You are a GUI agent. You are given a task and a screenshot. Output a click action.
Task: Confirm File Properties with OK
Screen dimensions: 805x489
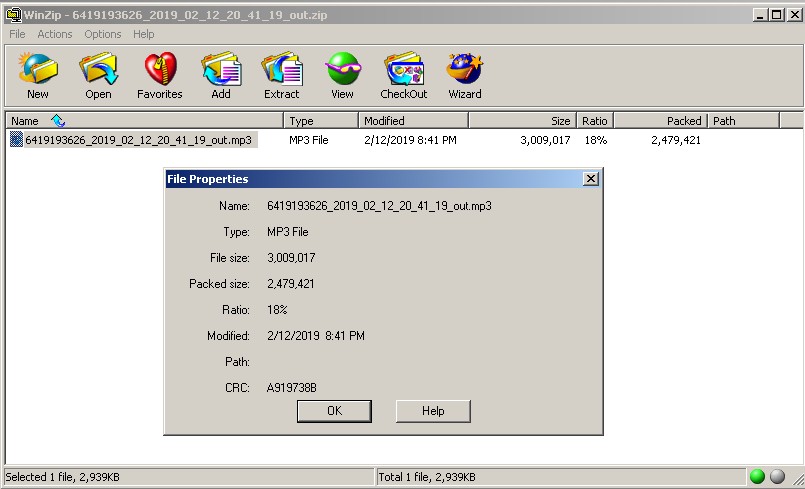coord(334,411)
